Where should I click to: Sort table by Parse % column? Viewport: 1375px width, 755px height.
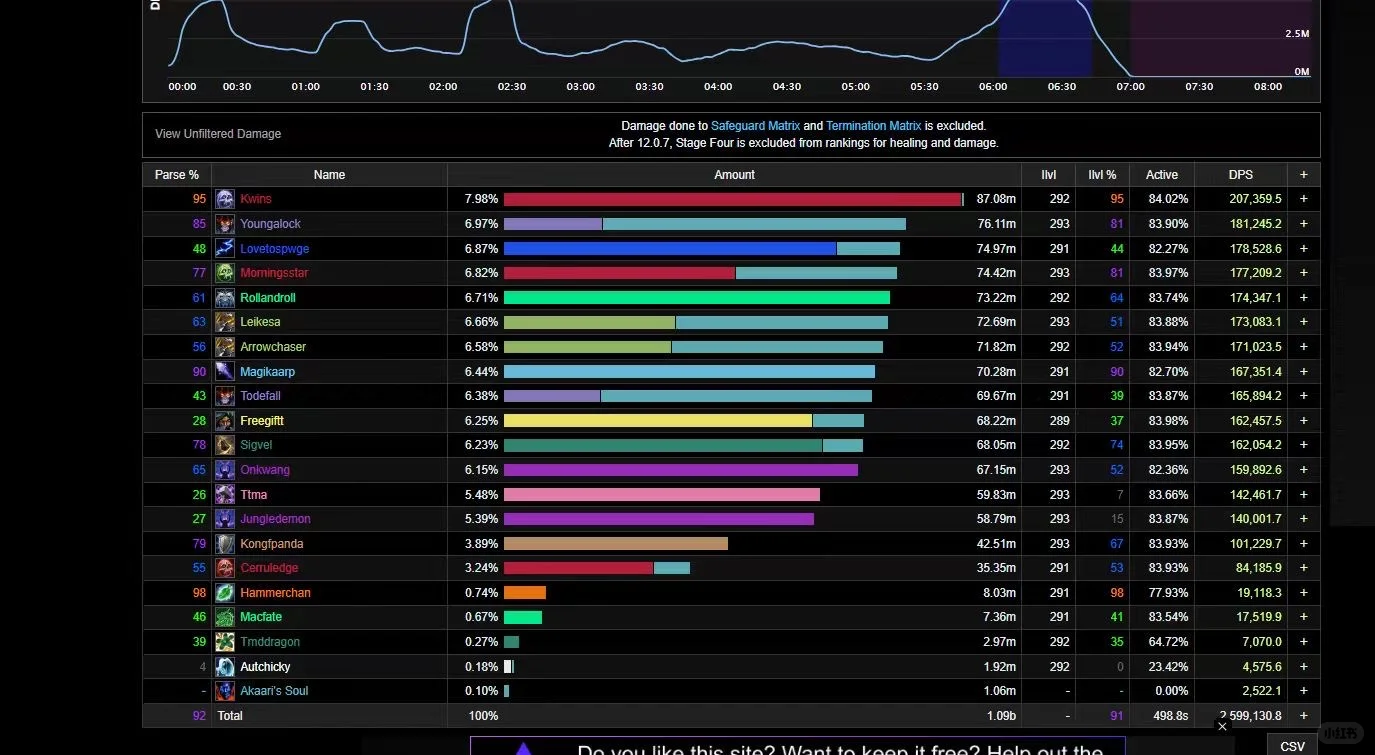[177, 174]
